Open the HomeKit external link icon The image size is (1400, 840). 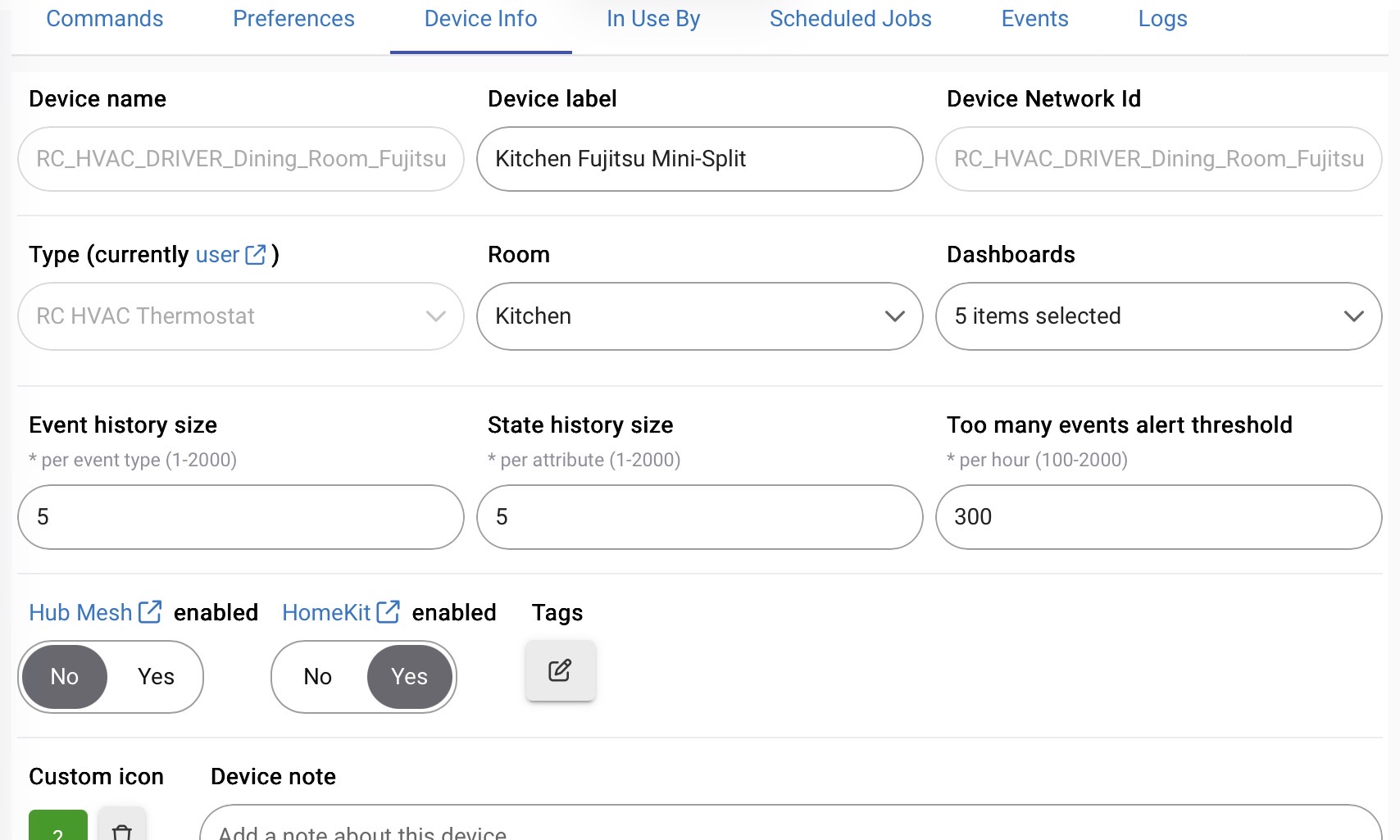(388, 612)
